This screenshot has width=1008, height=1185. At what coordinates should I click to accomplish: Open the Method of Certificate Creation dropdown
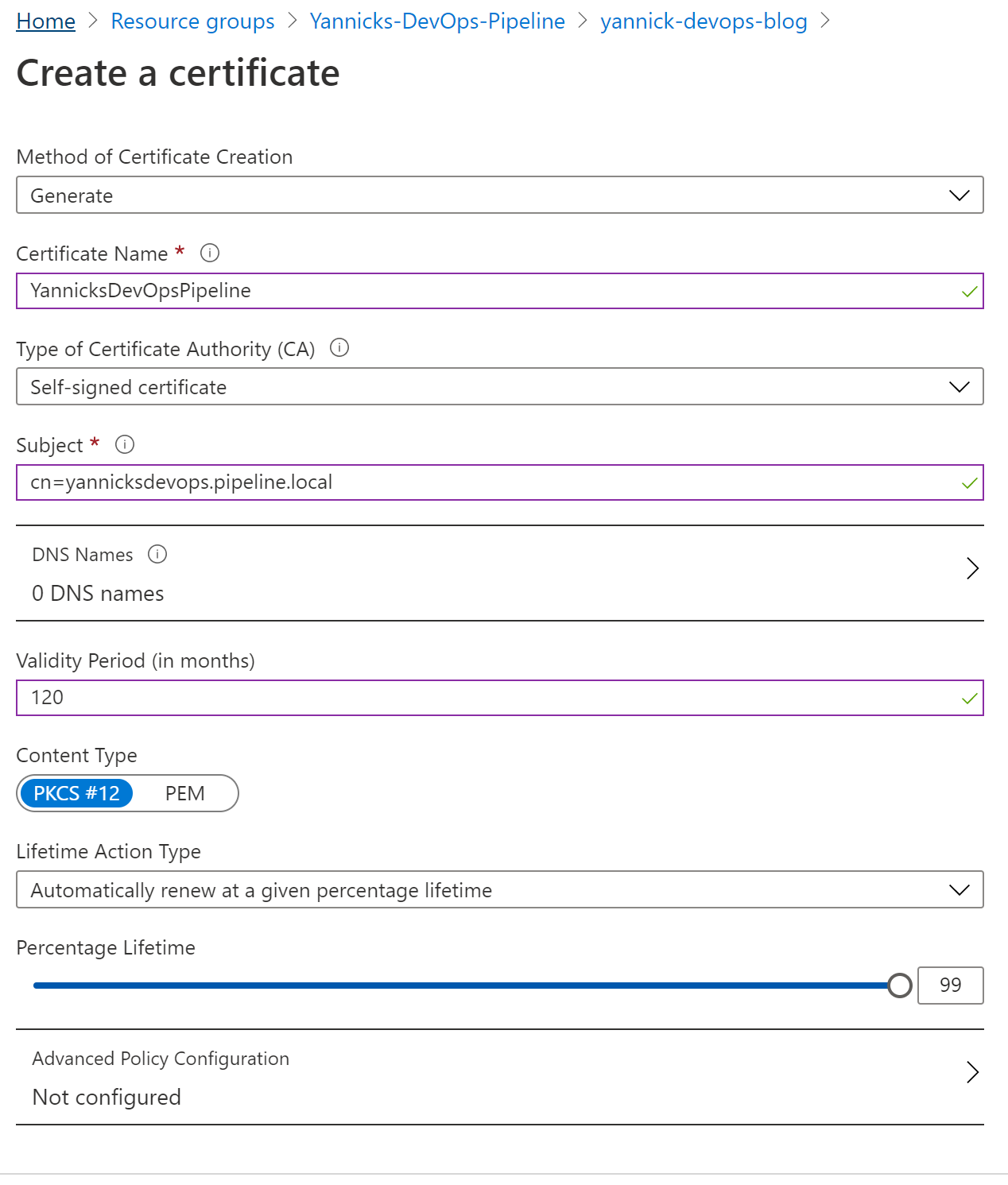[499, 196]
